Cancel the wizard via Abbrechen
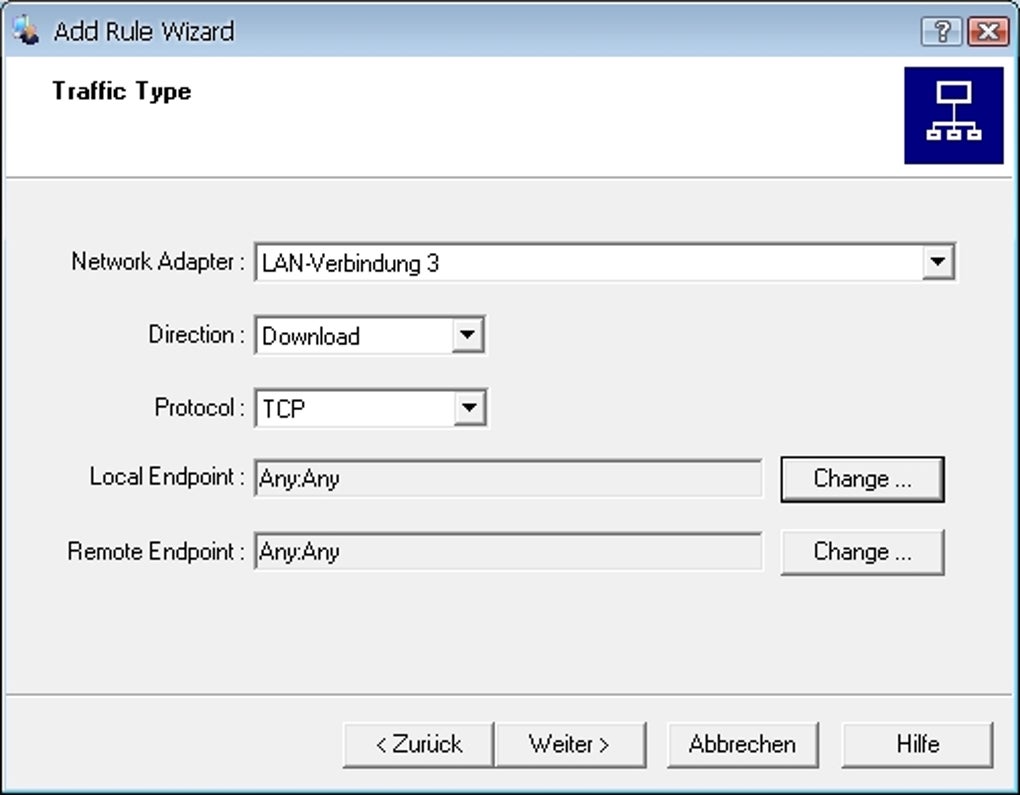This screenshot has width=1020, height=795. tap(742, 743)
